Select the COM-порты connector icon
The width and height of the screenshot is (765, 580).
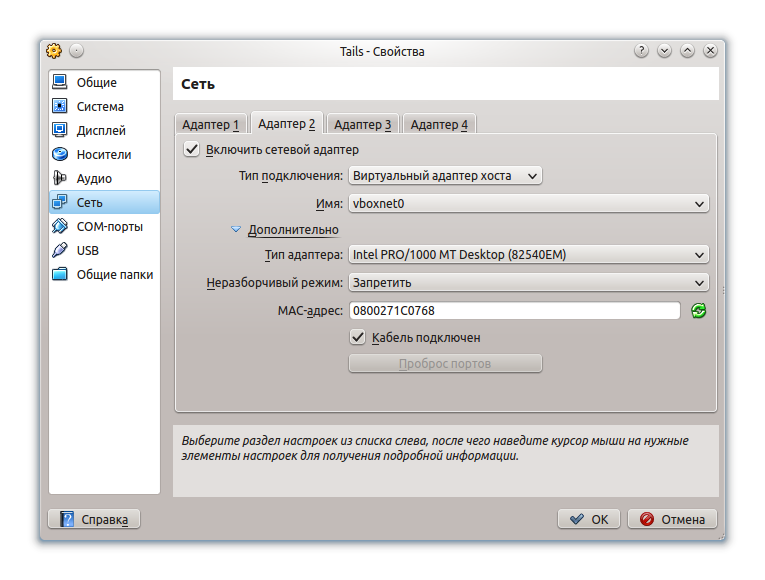[60, 226]
